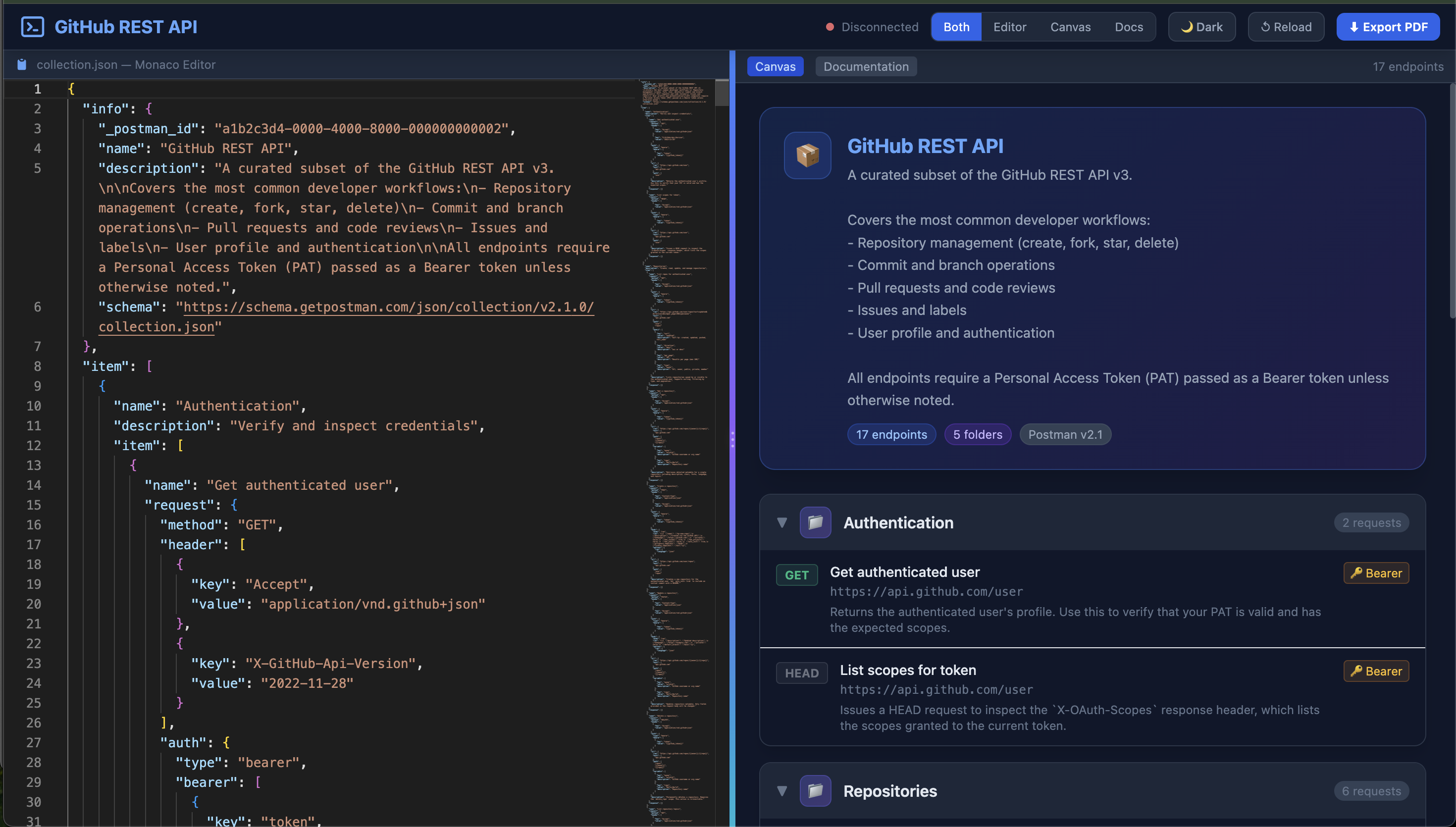Viewport: 1456px width, 827px height.
Task: Click the red Disconnected status dot
Action: (x=830, y=27)
